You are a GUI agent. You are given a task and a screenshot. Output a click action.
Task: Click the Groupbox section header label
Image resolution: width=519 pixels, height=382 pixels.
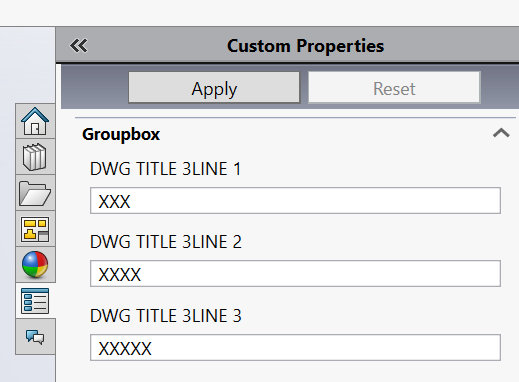(121, 134)
